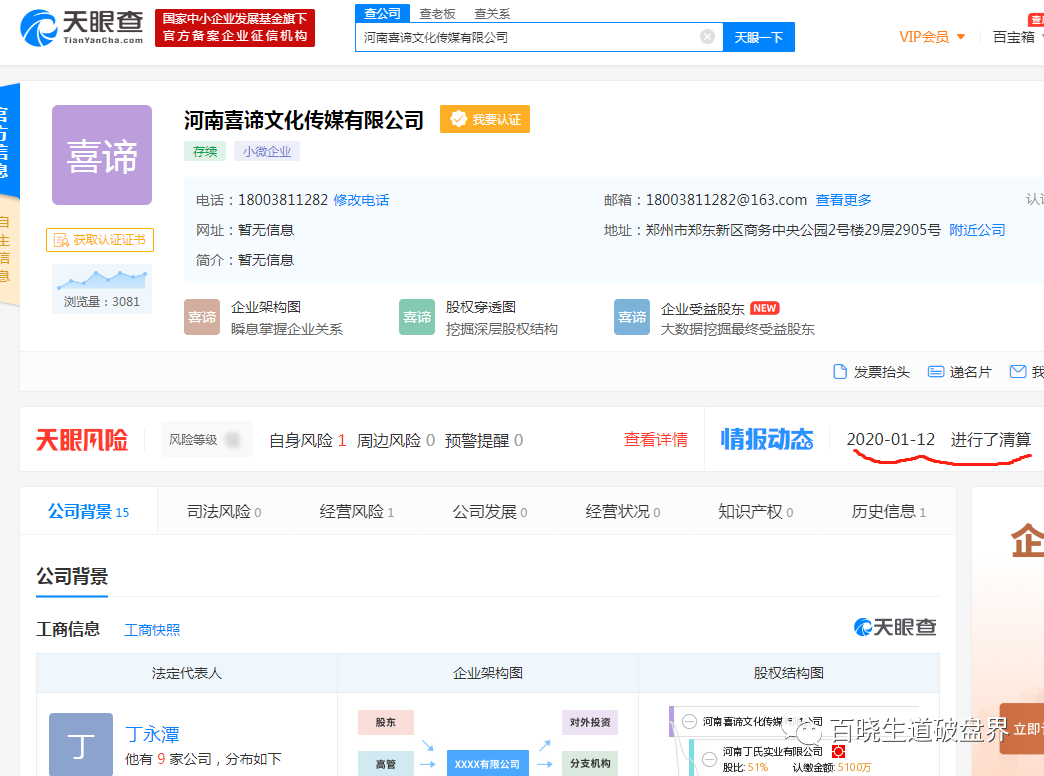1044x776 pixels.
Task: Click the 对外投资 box in structure diagram
Action: [x=590, y=722]
